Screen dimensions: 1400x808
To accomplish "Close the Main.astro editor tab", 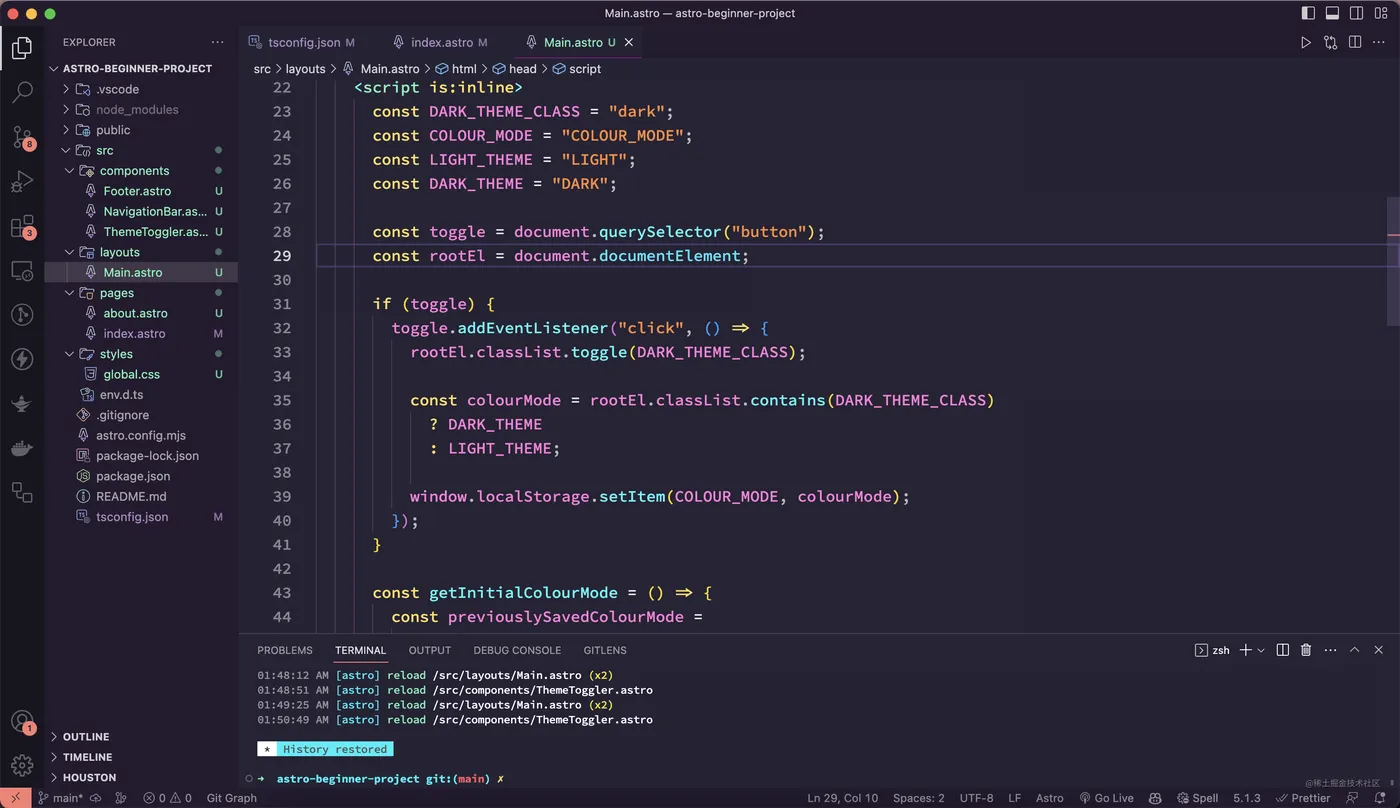I will click(x=629, y=42).
